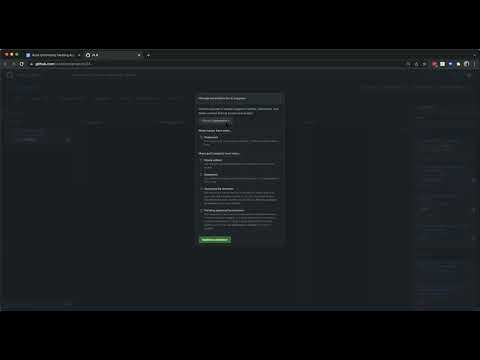Screen dimensions: 480x360
Task: Open the browser three-dot menu
Action: coord(474,64)
